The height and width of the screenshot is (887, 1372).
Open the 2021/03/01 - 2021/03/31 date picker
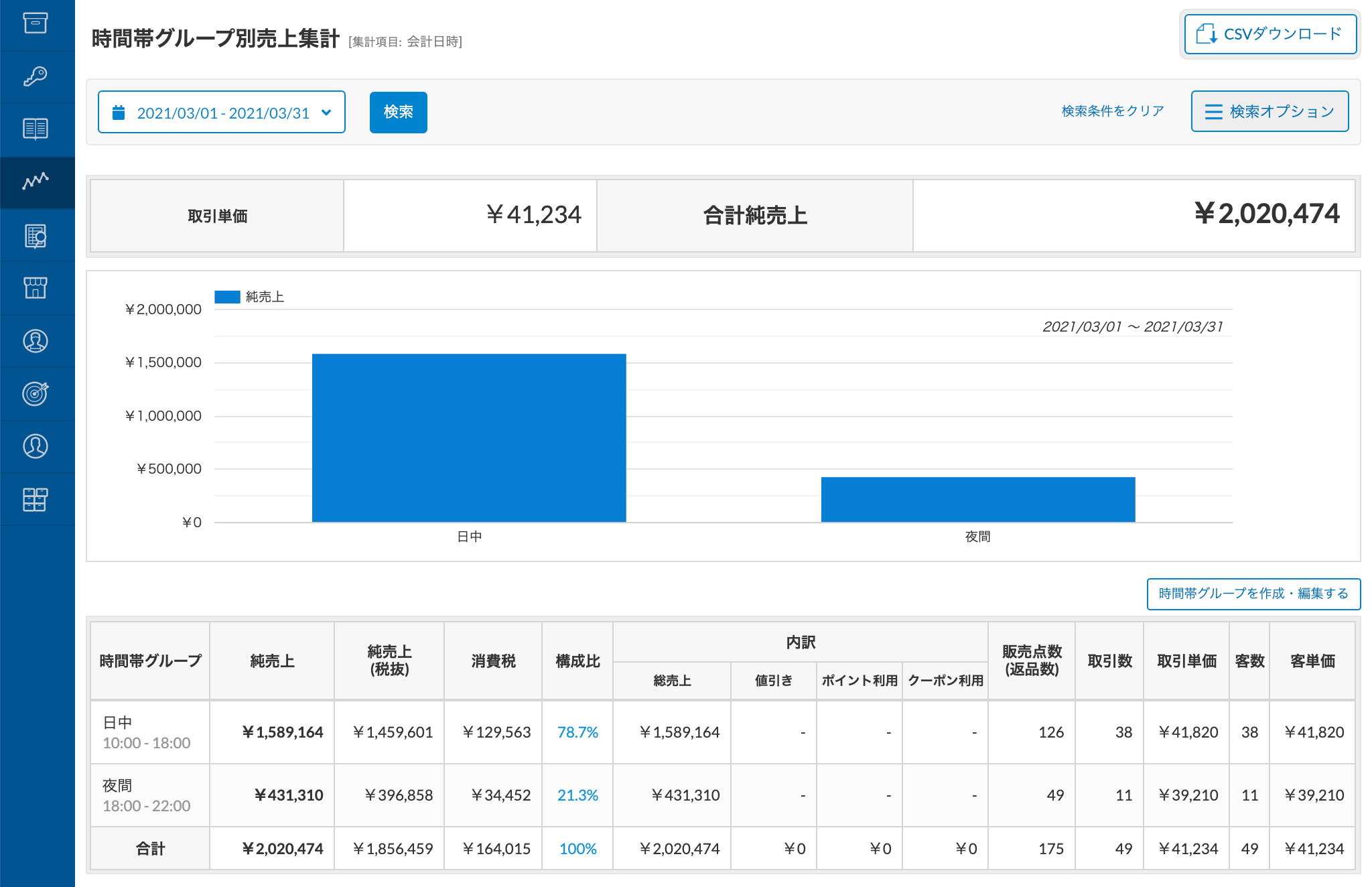222,112
